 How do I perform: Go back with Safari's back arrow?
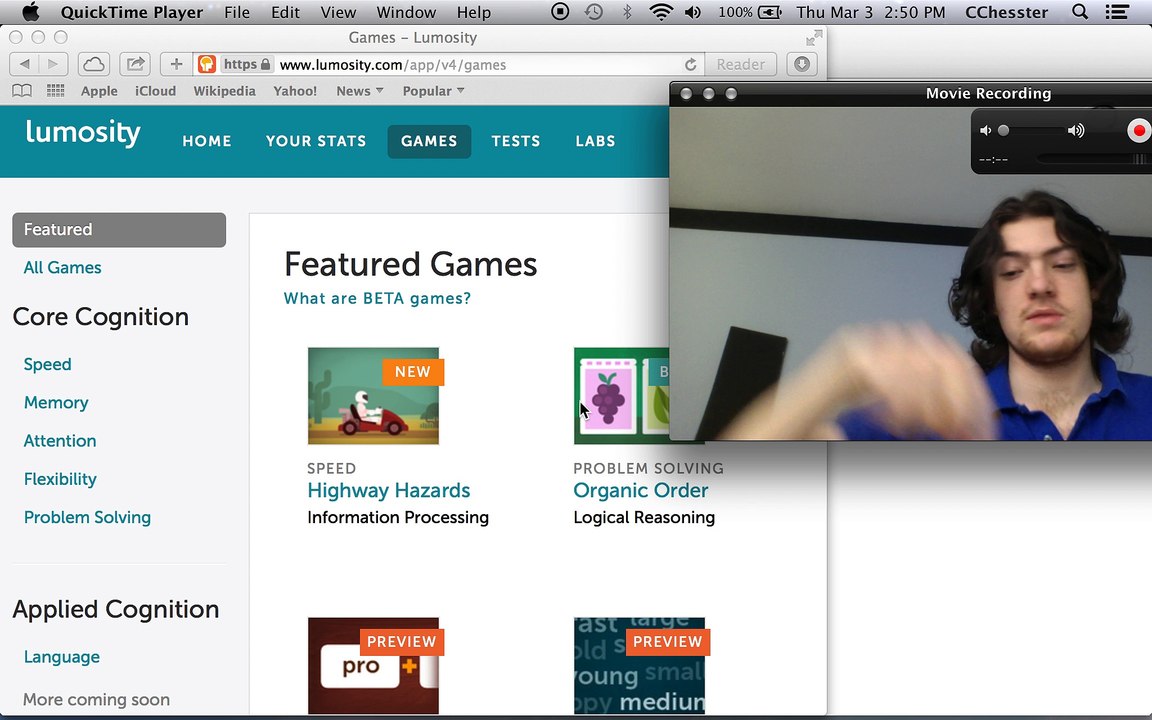pos(24,64)
